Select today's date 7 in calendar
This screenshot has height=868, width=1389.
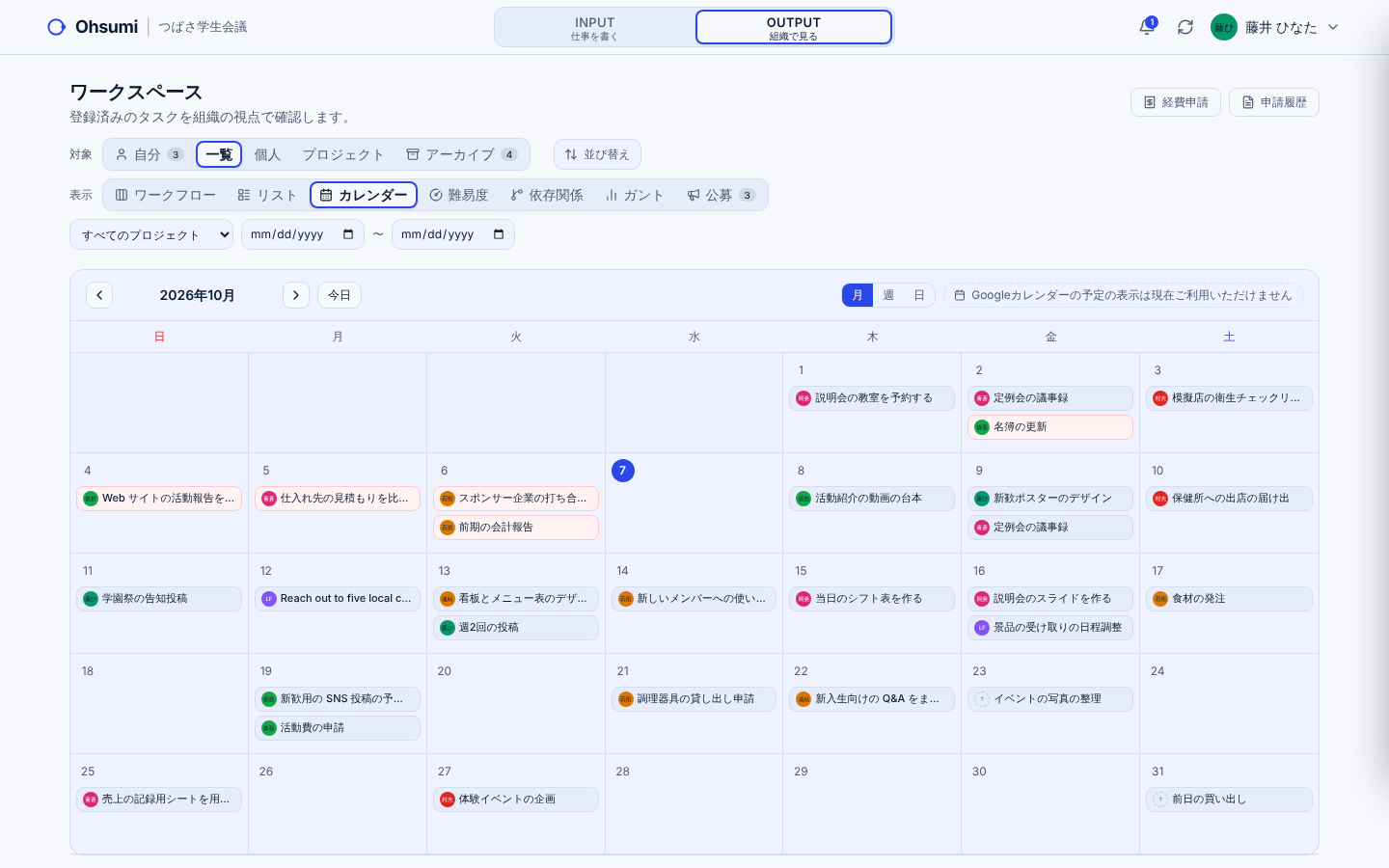(623, 471)
